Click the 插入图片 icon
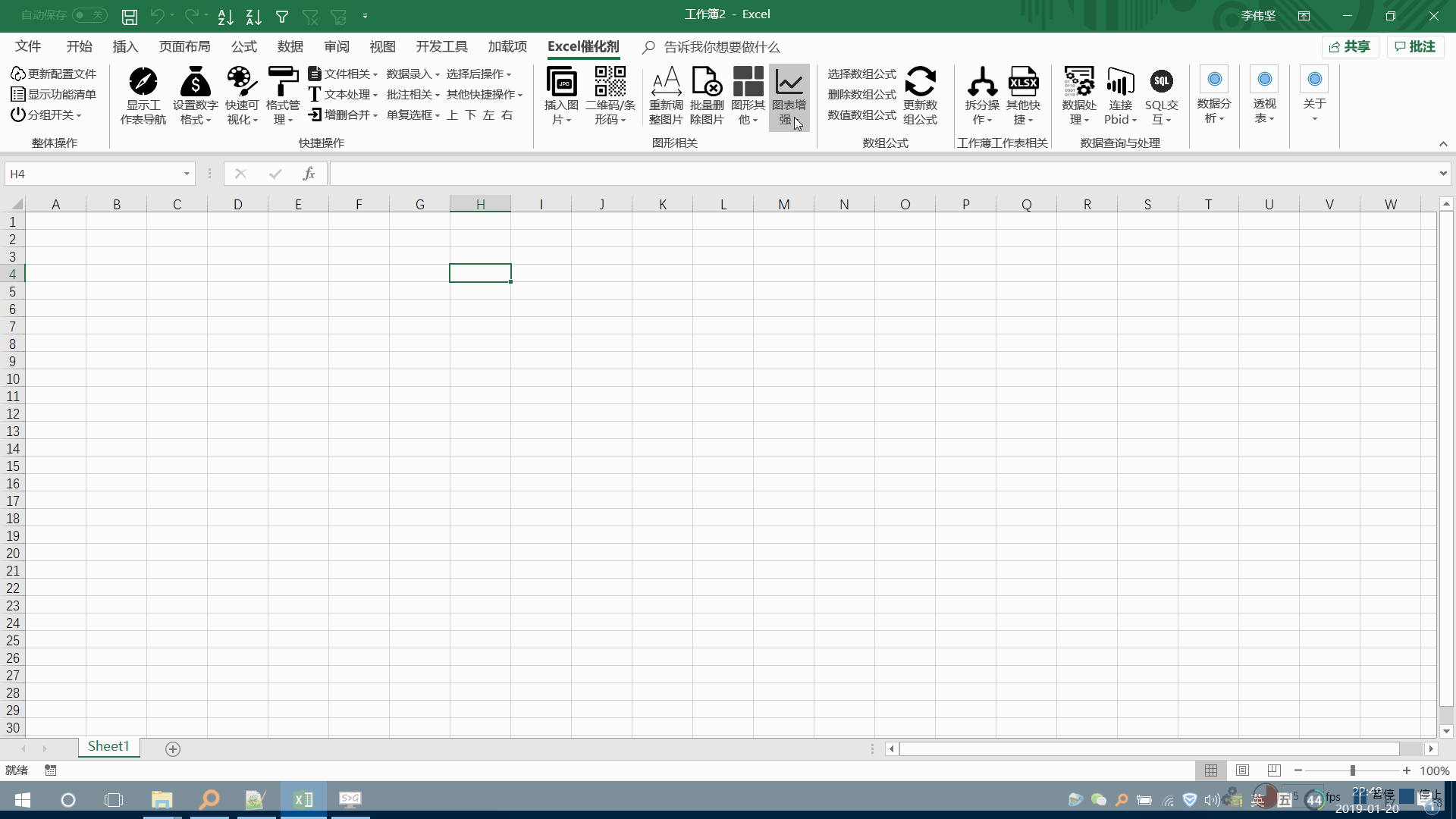1456x819 pixels. 561,81
